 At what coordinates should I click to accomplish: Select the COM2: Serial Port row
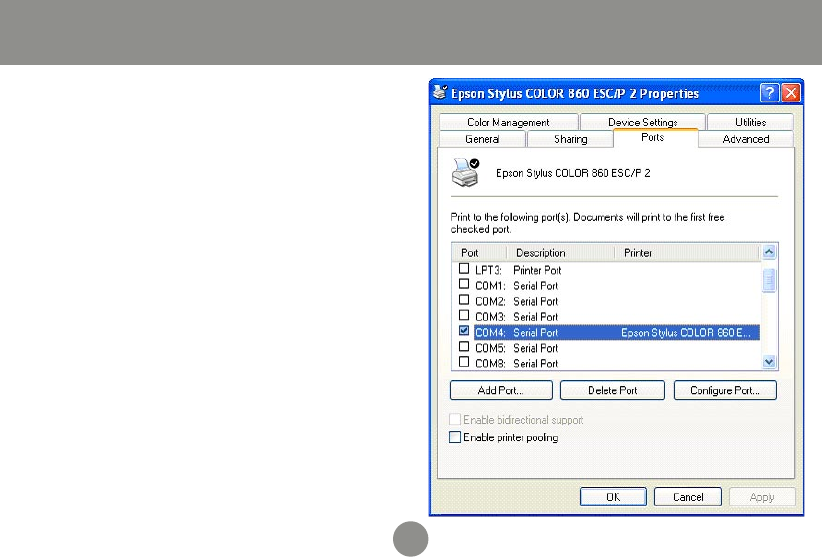coord(606,301)
